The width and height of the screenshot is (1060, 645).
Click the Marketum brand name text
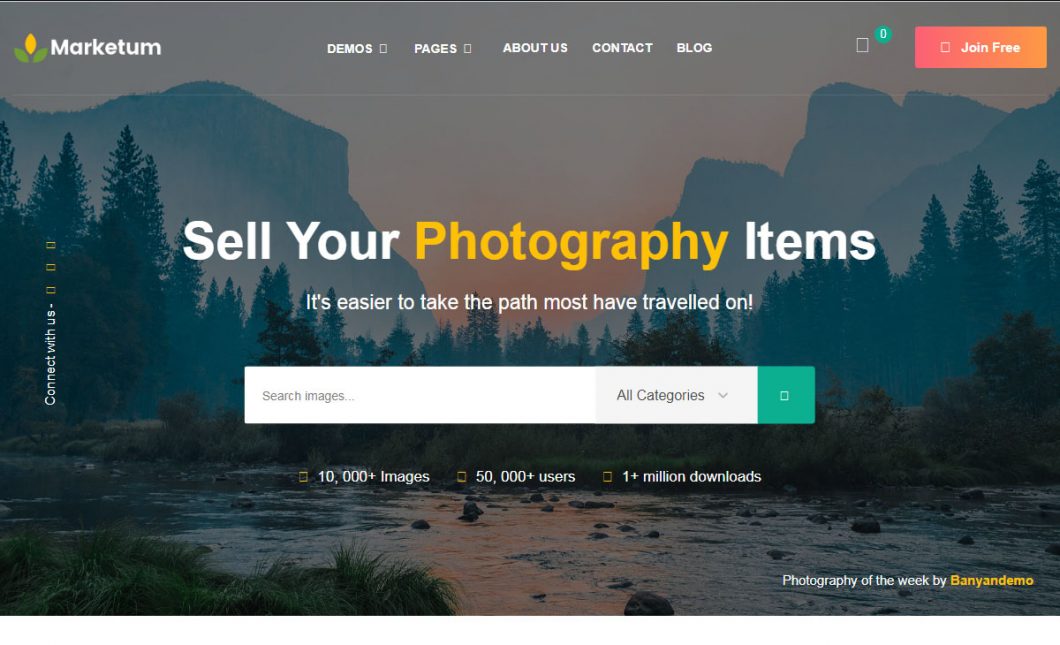[105, 47]
